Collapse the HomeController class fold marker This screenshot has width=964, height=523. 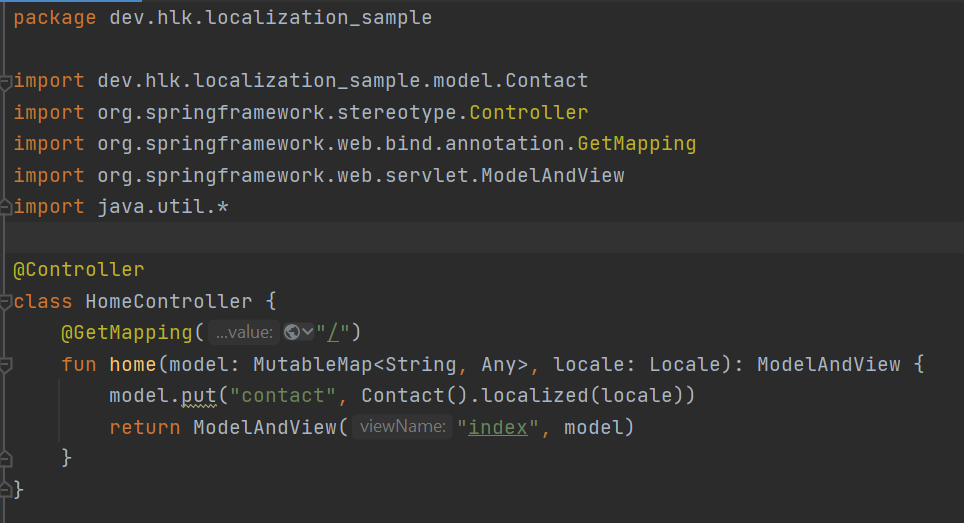pyautogui.click(x=6, y=301)
